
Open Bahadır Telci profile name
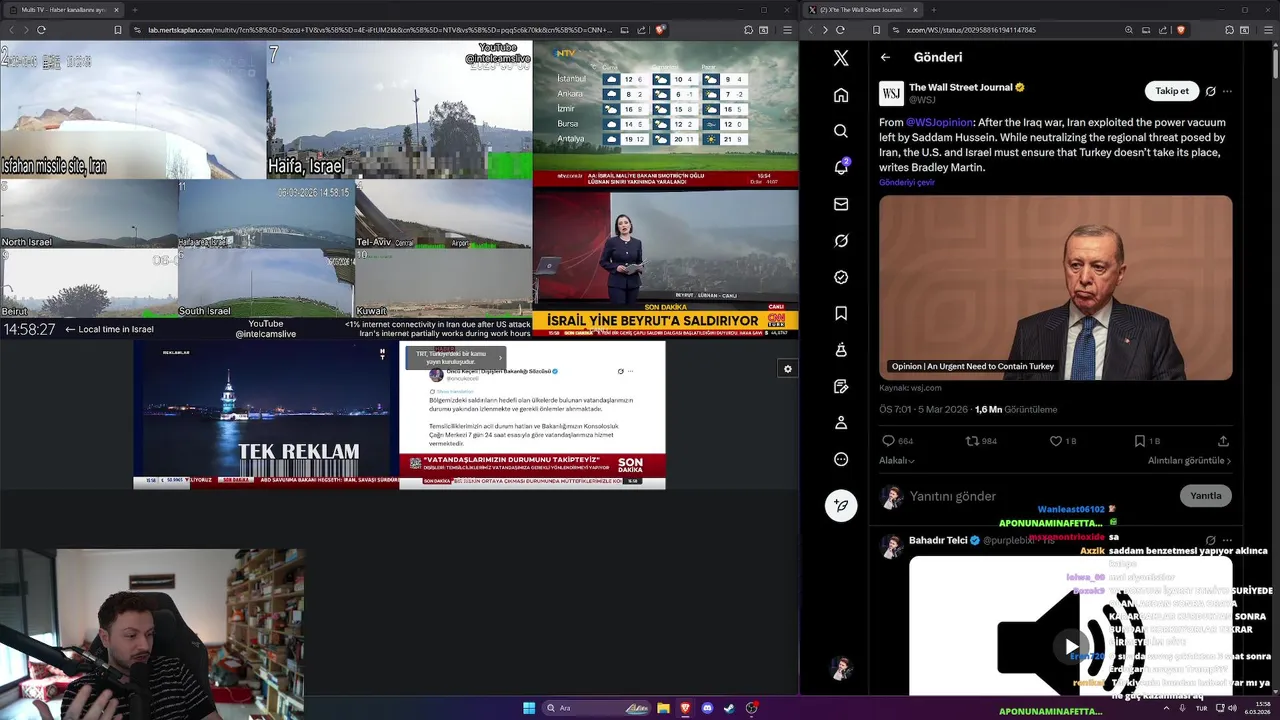pos(938,541)
